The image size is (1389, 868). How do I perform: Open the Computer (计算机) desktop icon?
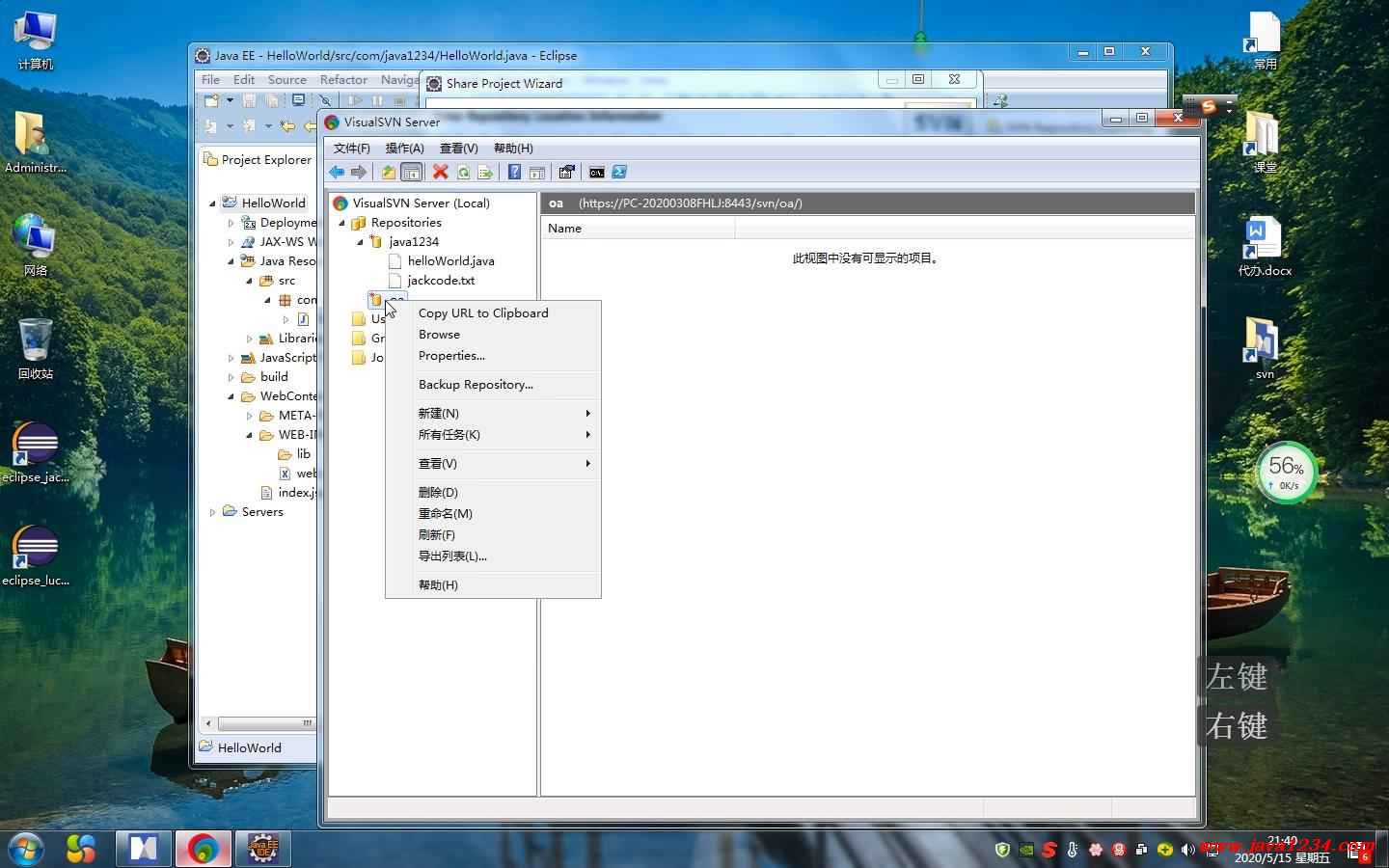pyautogui.click(x=36, y=40)
